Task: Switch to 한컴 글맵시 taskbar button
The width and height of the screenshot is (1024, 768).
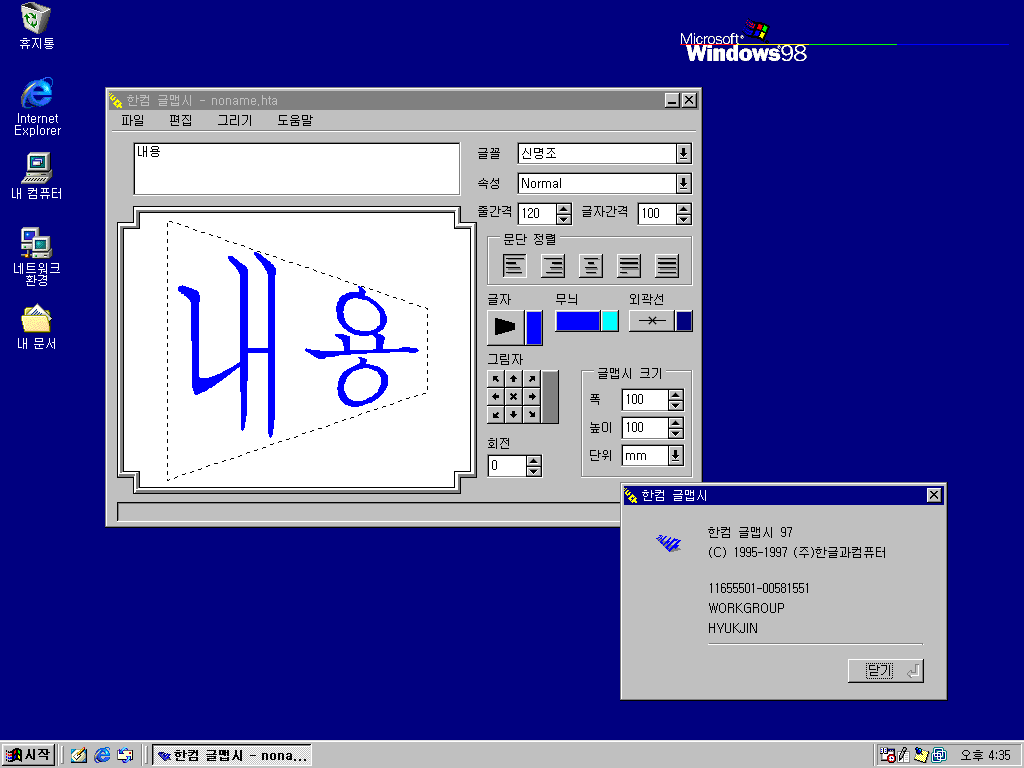Action: point(232,755)
